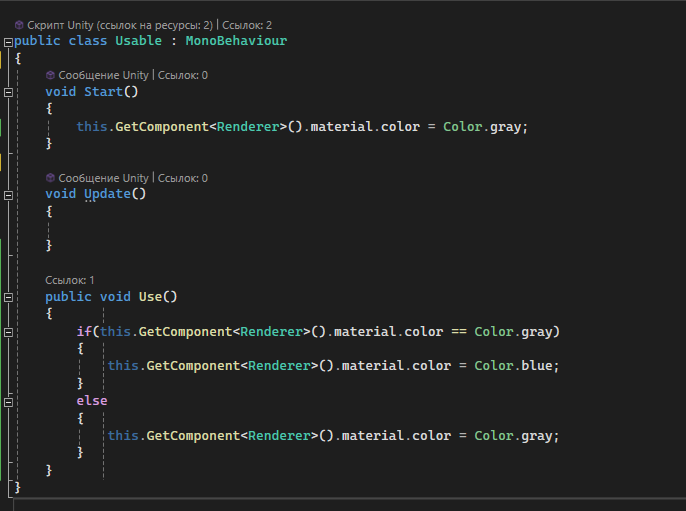Screen dimensions: 686x511
Task: Open class CodeLens 'Ссылок: 2' references
Action: (x=247, y=25)
